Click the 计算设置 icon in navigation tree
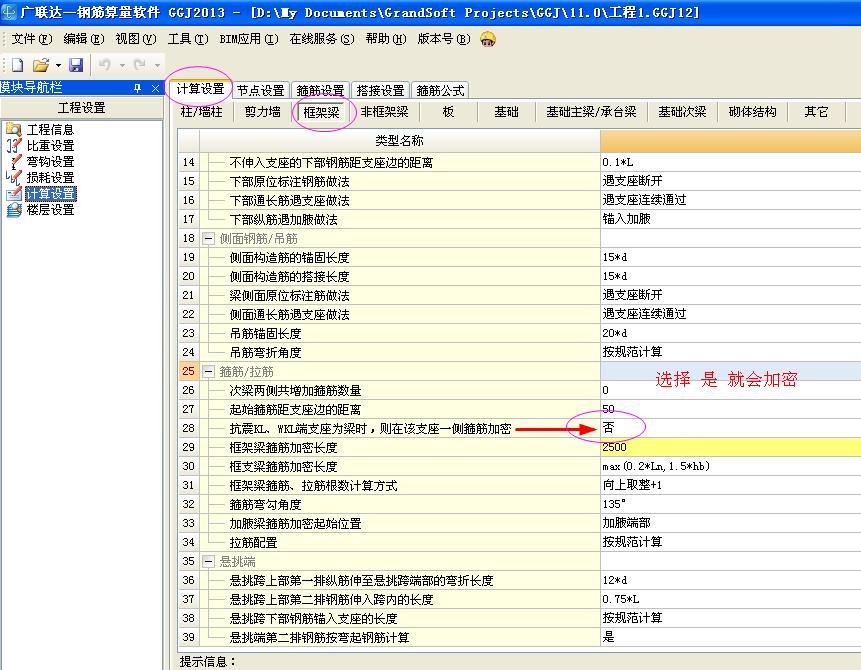Viewport: 861px width, 670px height. coord(13,194)
